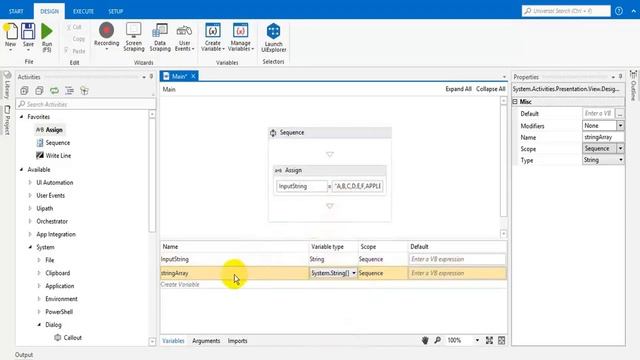640x360 pixels.
Task: Start the Recording wizard
Action: [107, 36]
